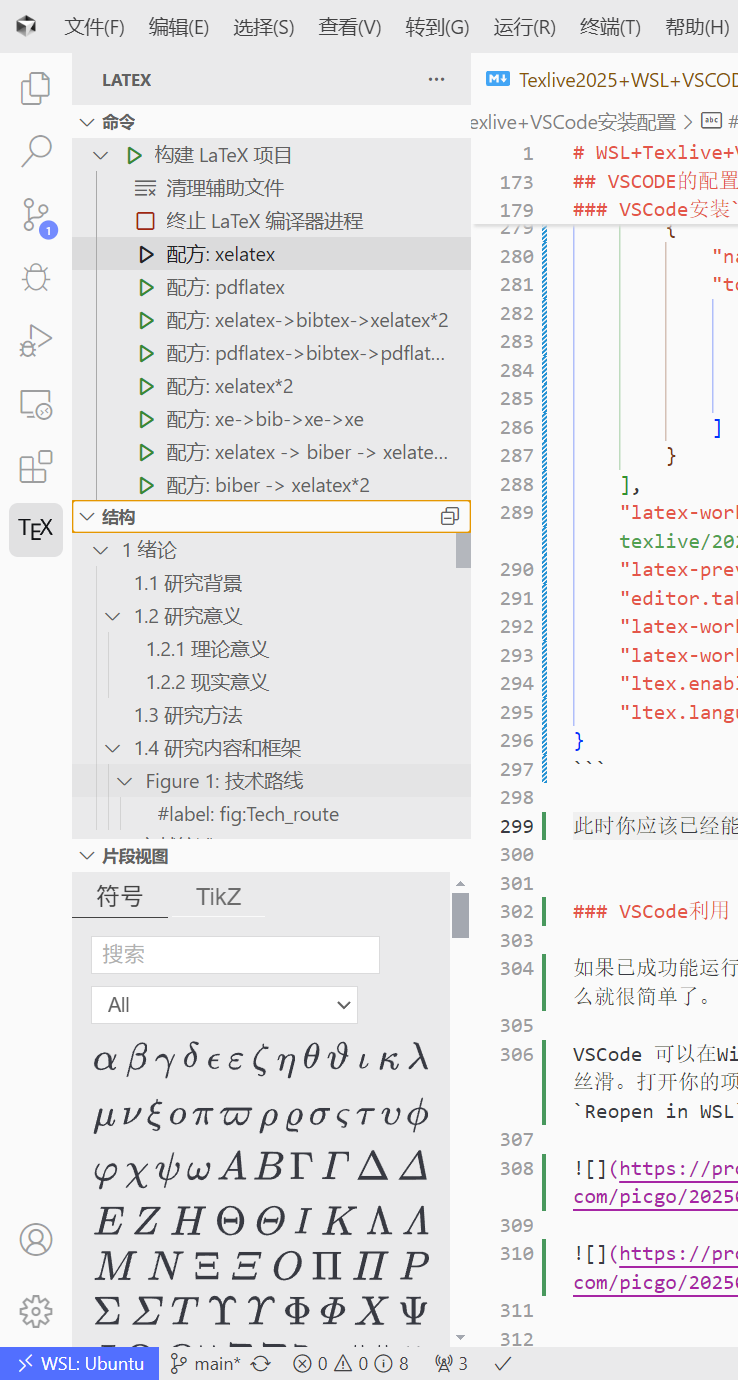
Task: Open the LATEX panel more actions menu
Action: click(436, 80)
